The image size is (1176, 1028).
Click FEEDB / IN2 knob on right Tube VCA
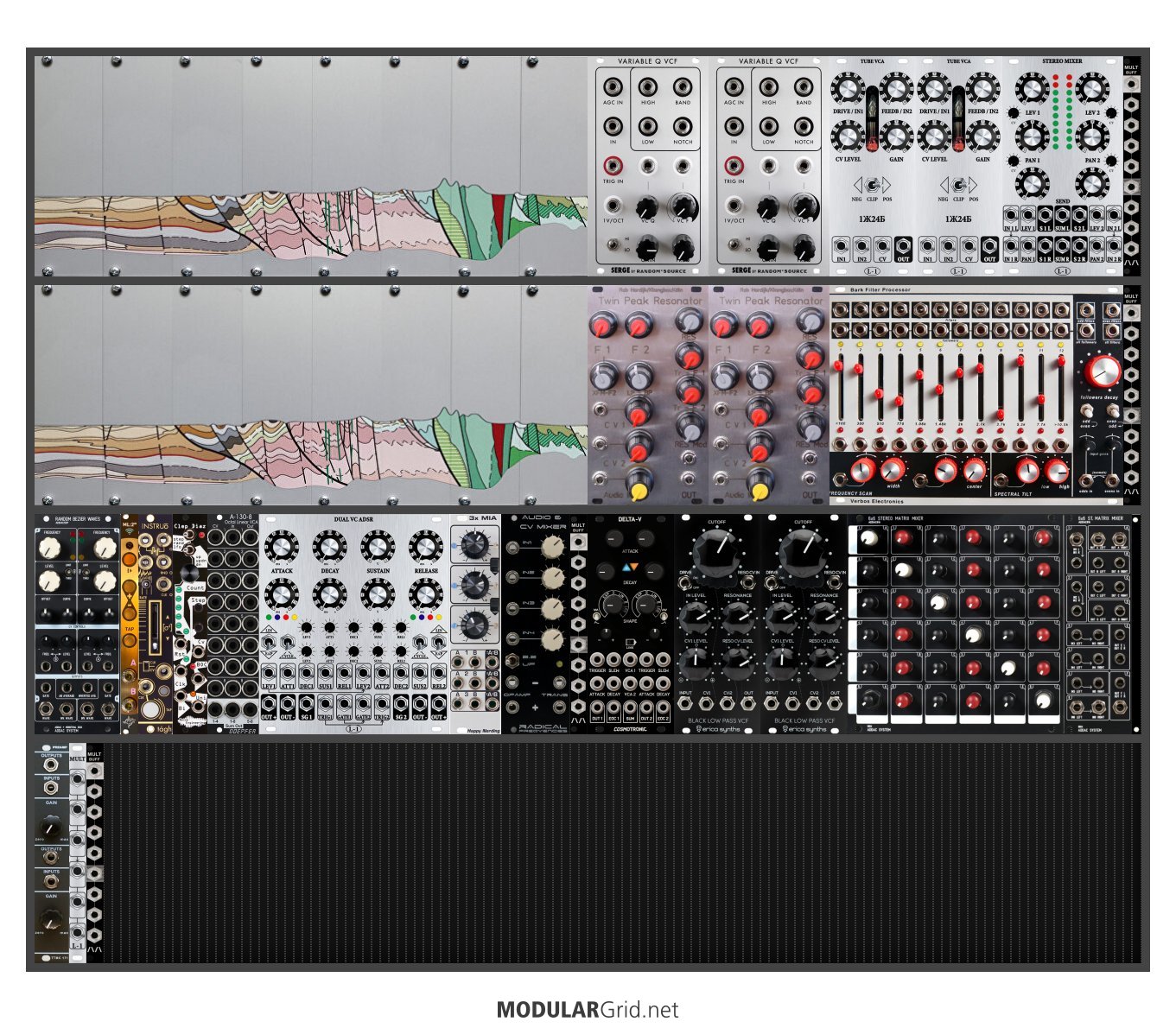(x=982, y=89)
